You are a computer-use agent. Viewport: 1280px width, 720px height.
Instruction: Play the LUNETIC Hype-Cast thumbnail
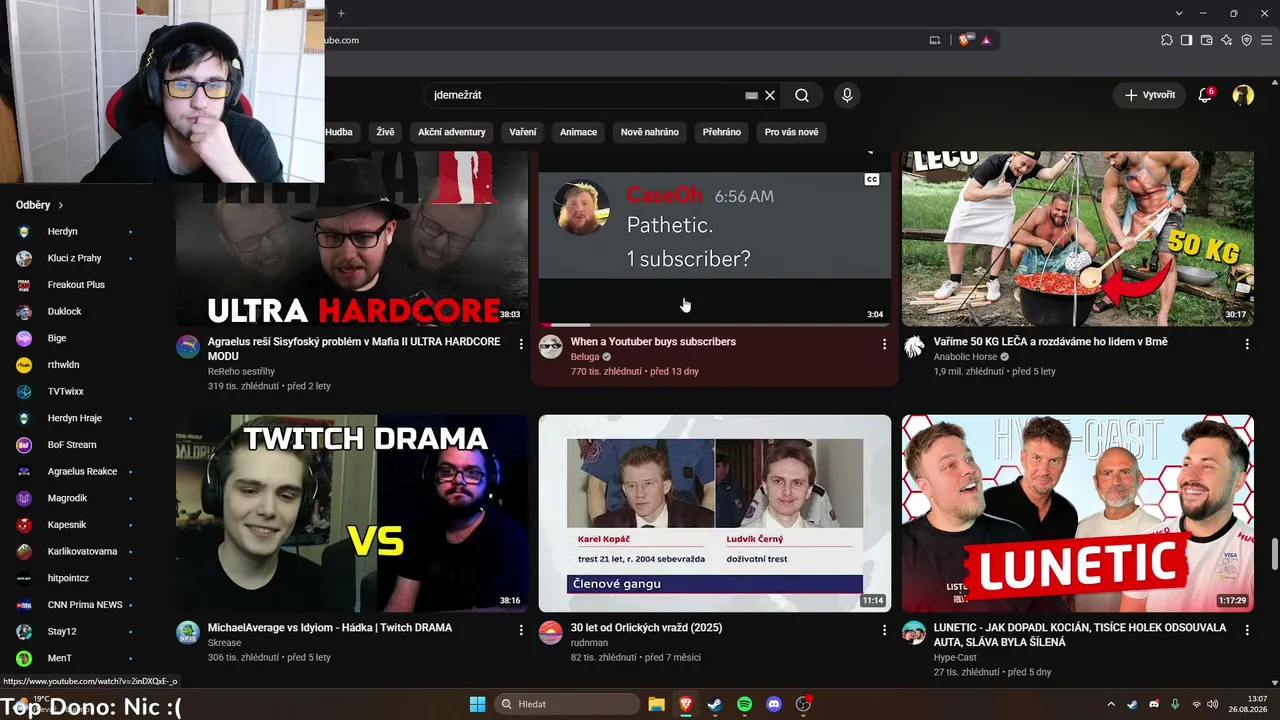click(x=1078, y=513)
